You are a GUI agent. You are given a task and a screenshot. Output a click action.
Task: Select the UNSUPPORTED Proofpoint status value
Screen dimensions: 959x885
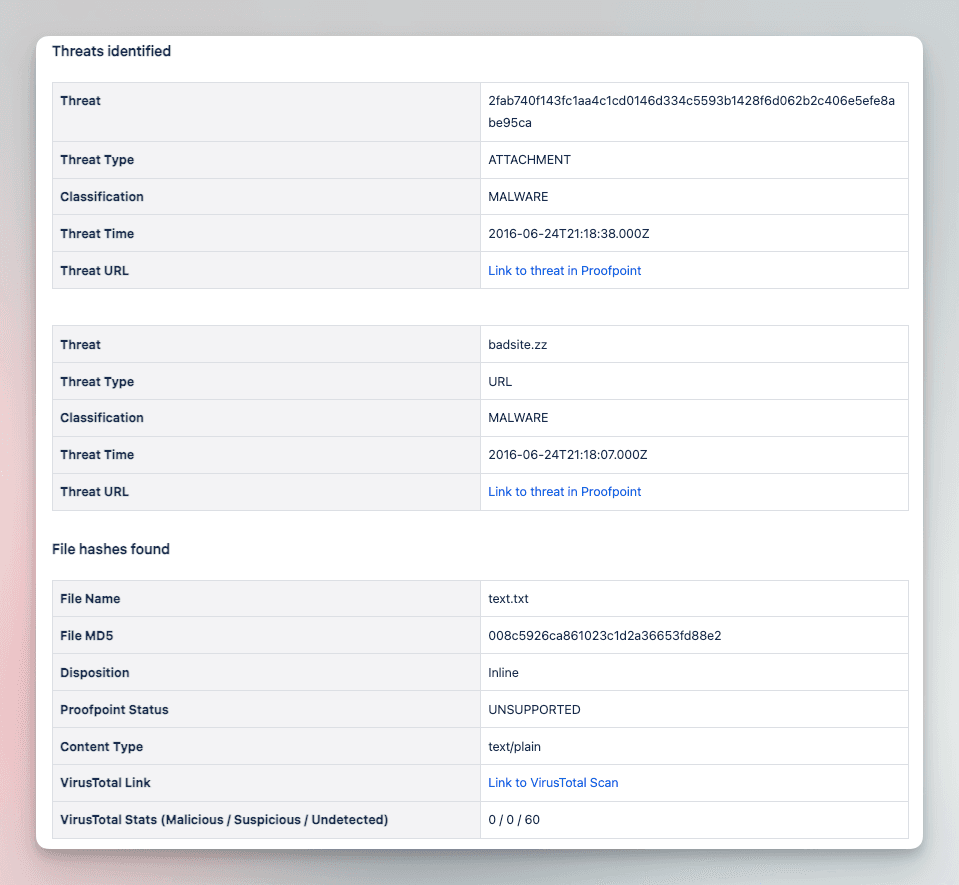coord(534,709)
